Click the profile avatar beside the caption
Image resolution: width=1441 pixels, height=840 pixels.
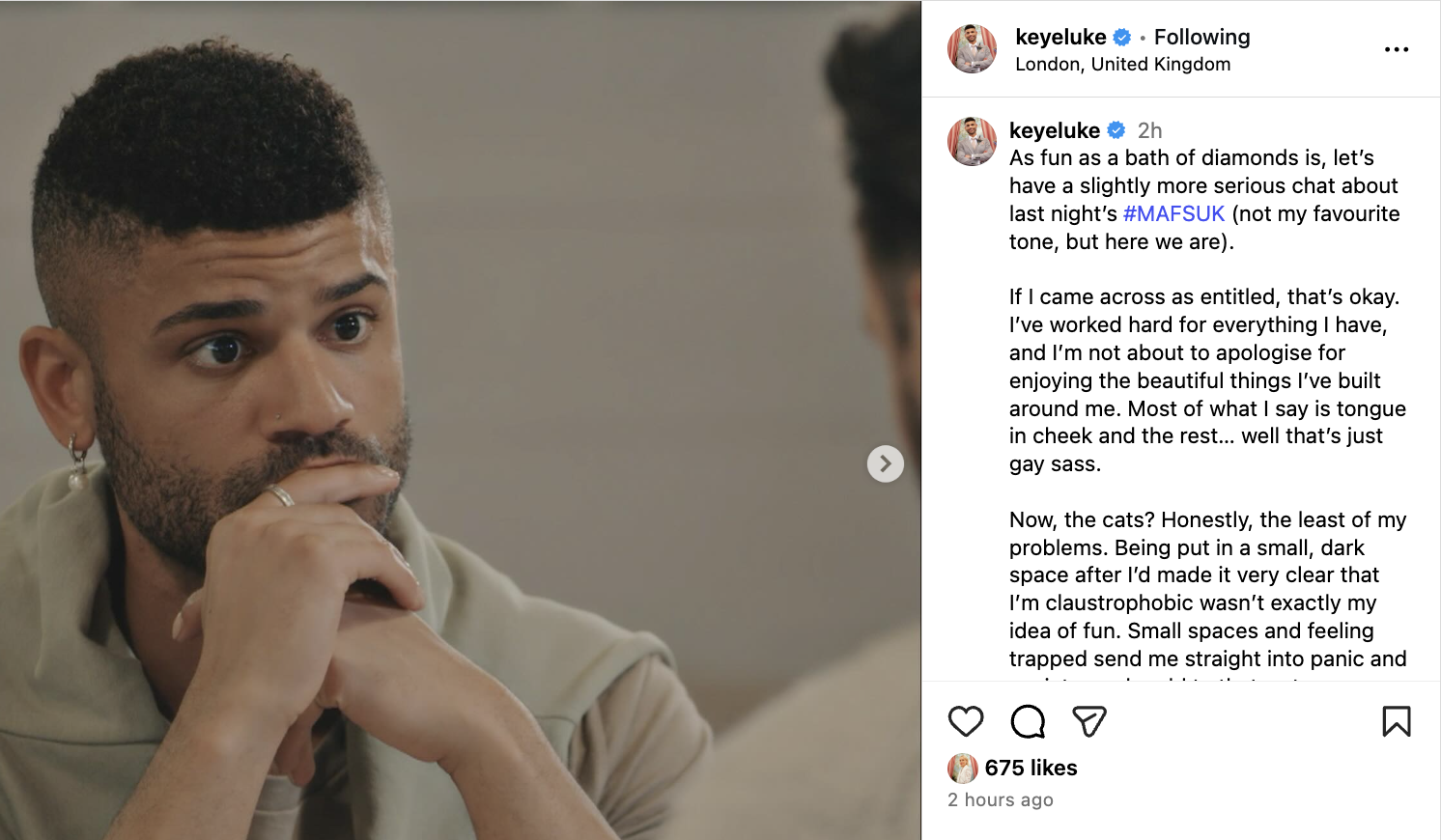click(x=972, y=141)
